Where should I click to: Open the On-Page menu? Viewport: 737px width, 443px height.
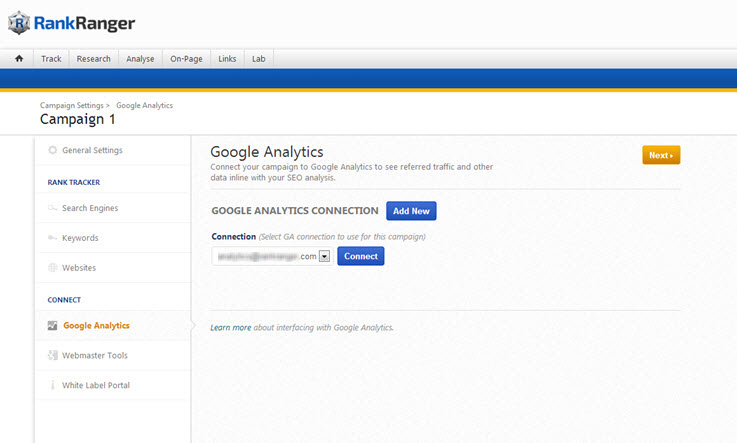point(186,59)
